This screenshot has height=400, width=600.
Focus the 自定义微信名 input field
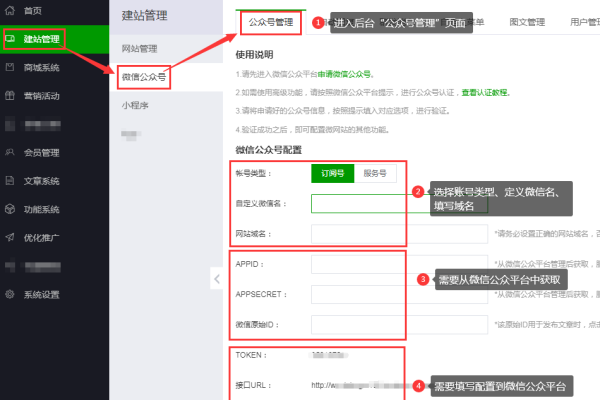(399, 203)
